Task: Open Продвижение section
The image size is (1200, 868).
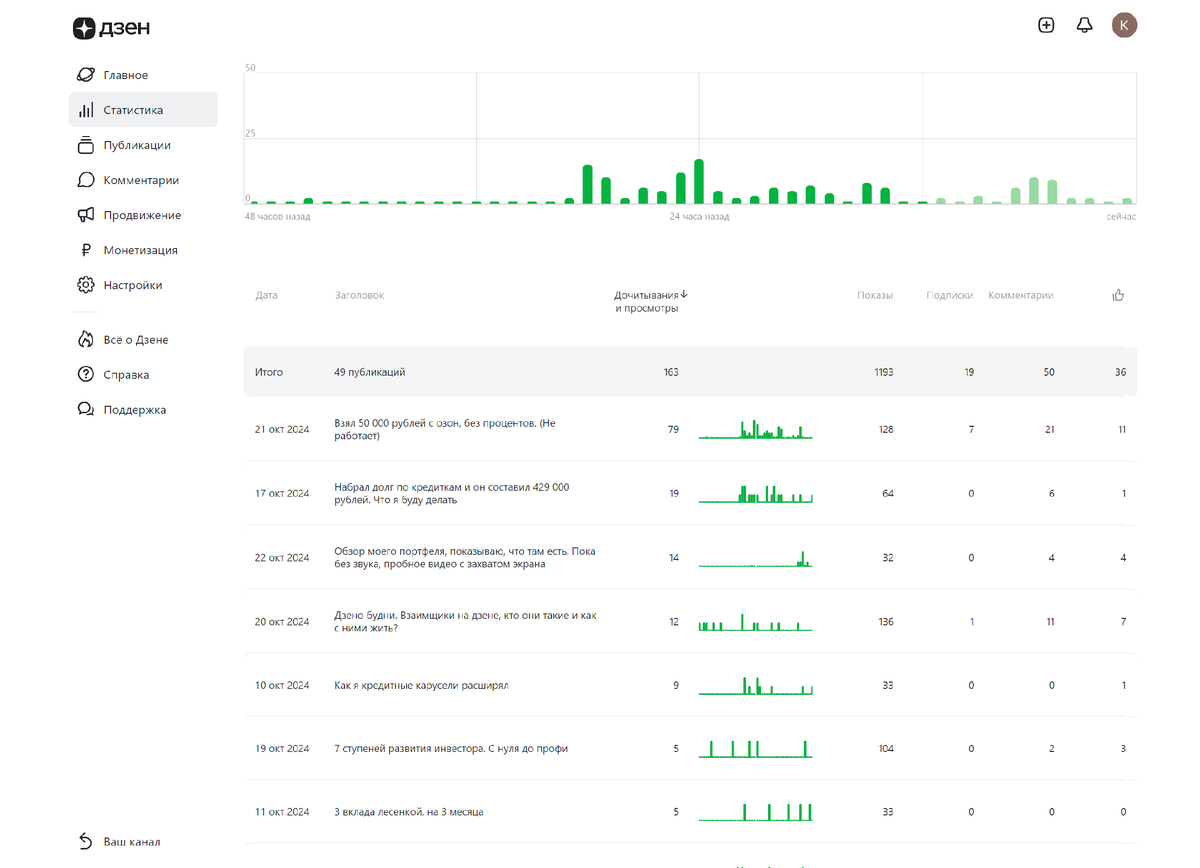Action: [x=143, y=215]
